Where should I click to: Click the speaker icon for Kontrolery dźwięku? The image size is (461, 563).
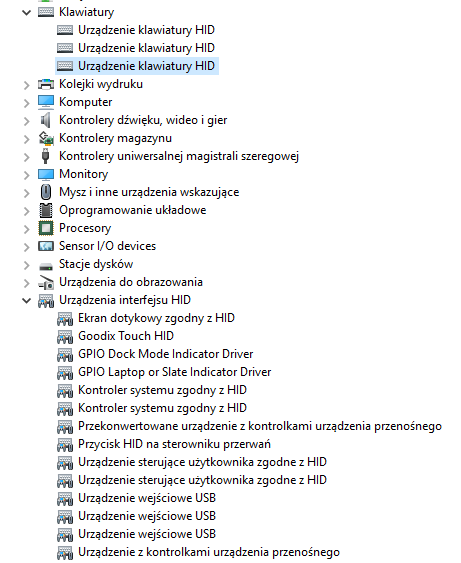click(46, 120)
